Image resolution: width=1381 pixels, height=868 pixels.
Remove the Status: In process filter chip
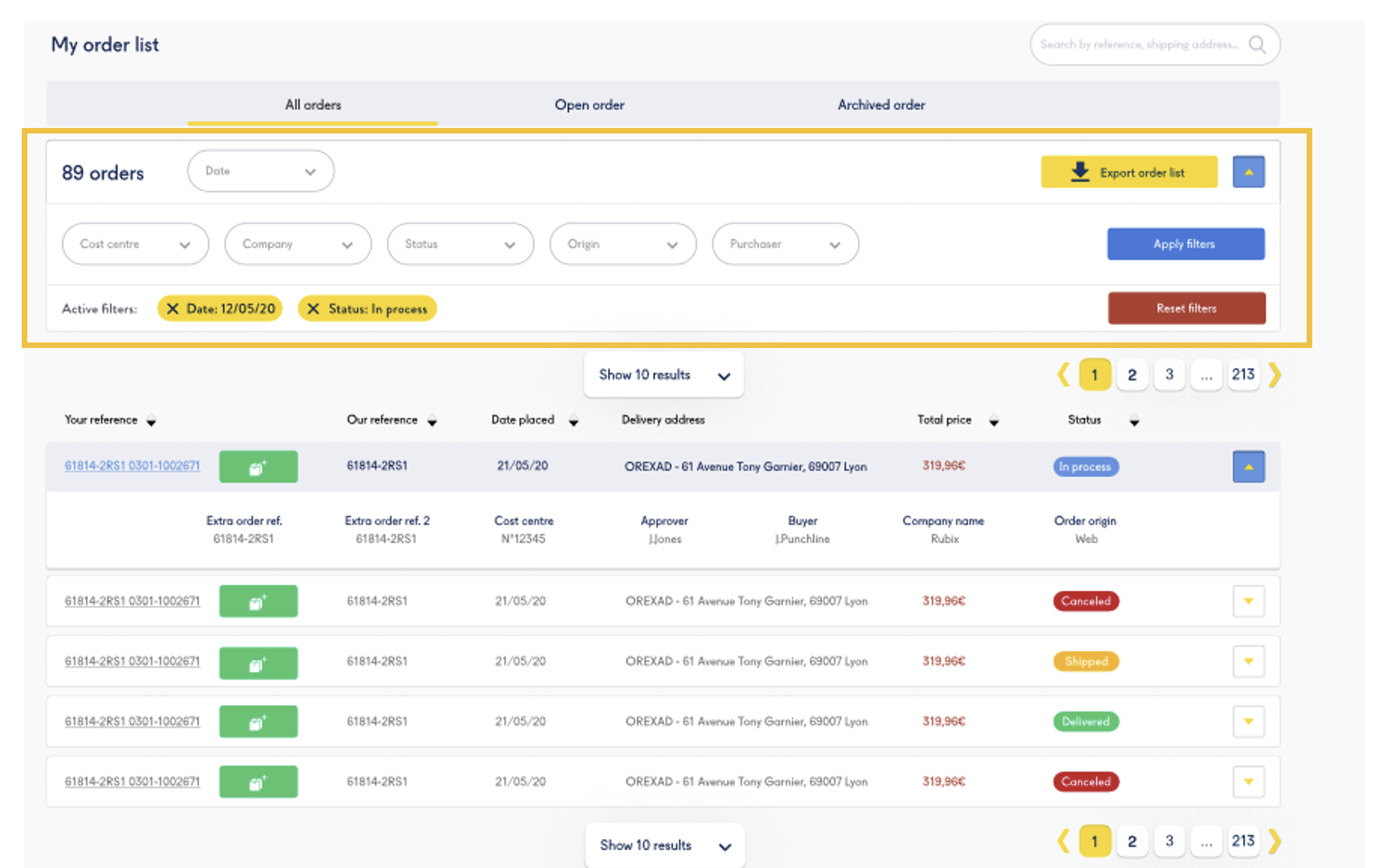313,309
